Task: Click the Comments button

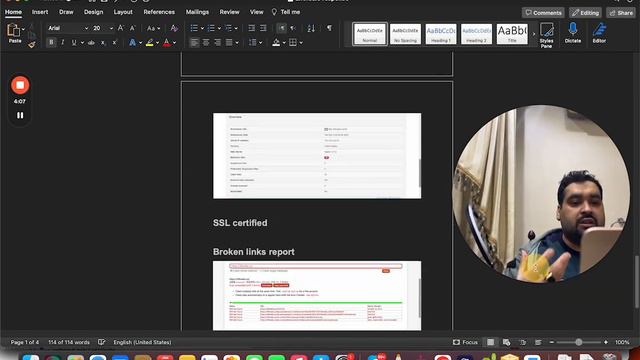Action: point(543,13)
